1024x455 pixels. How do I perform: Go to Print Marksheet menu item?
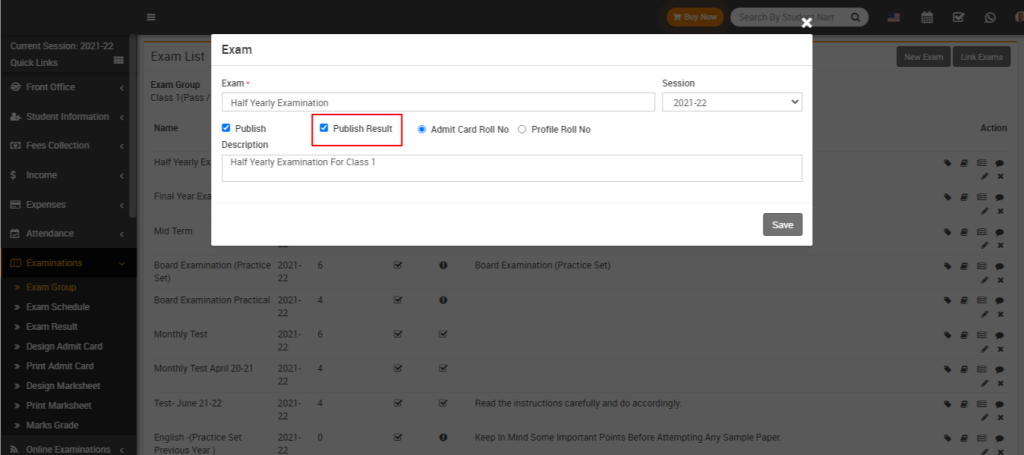(x=58, y=405)
